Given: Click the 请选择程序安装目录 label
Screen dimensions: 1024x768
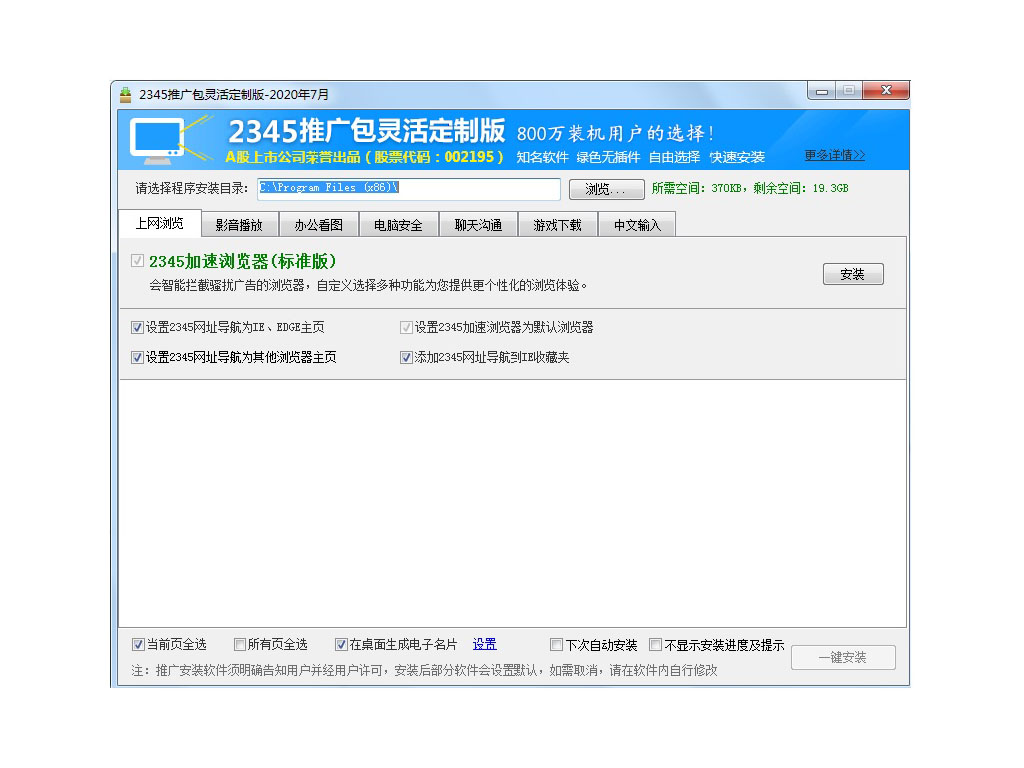Looking at the screenshot, I should click(192, 189).
